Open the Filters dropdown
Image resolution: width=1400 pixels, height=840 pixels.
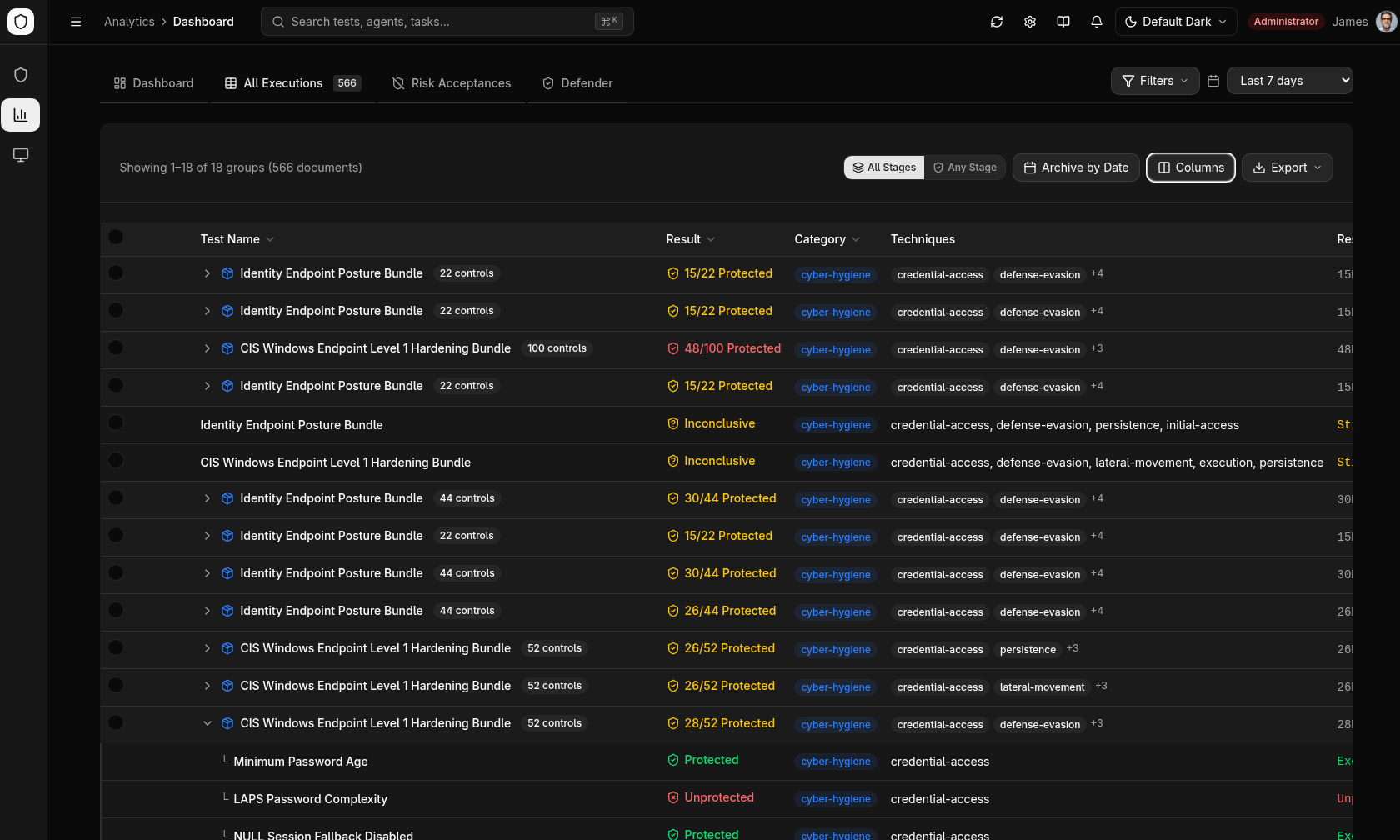point(1155,81)
